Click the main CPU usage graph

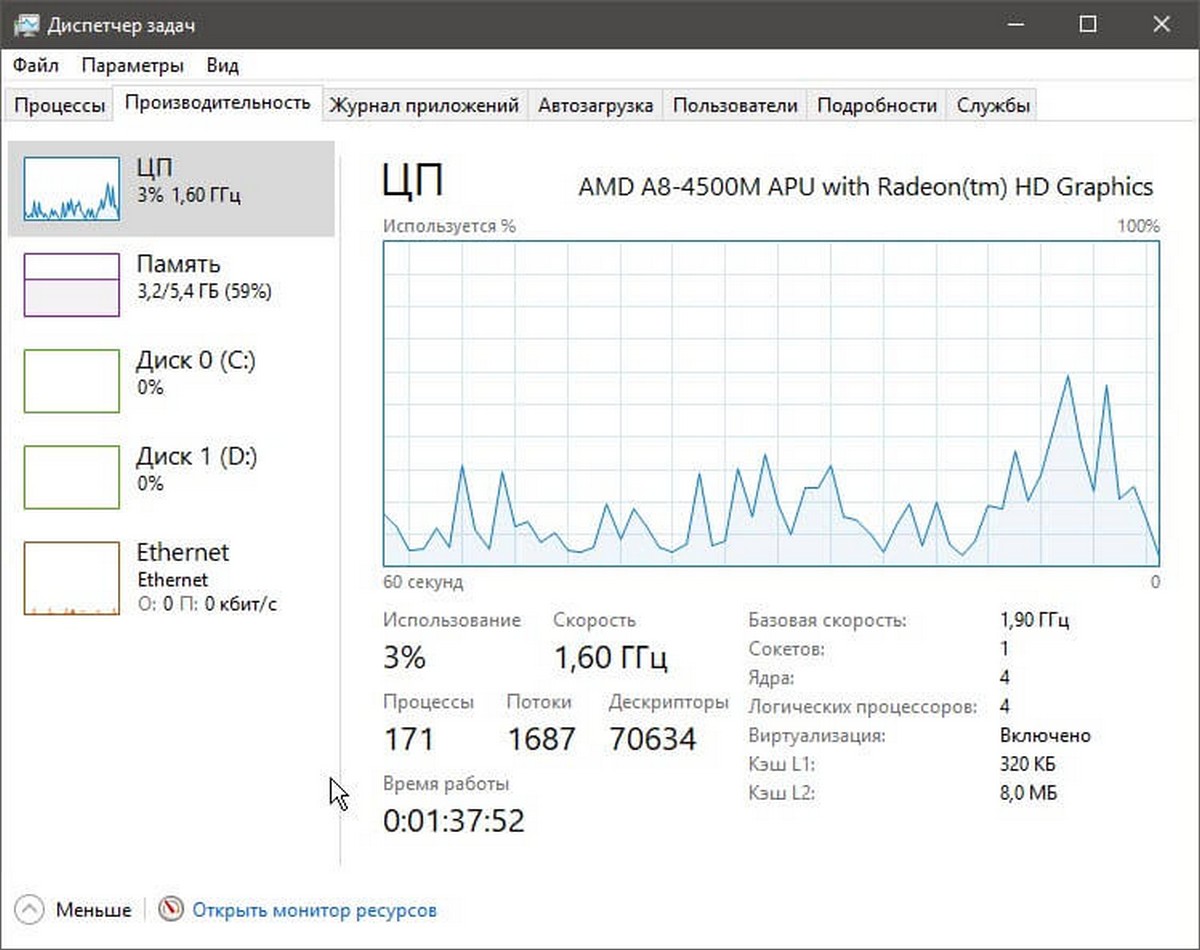point(771,403)
